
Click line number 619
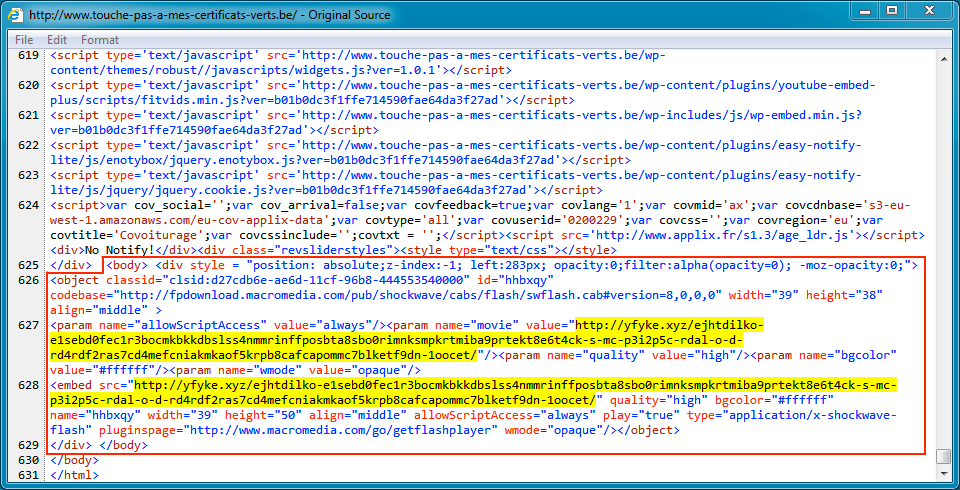tap(29, 56)
